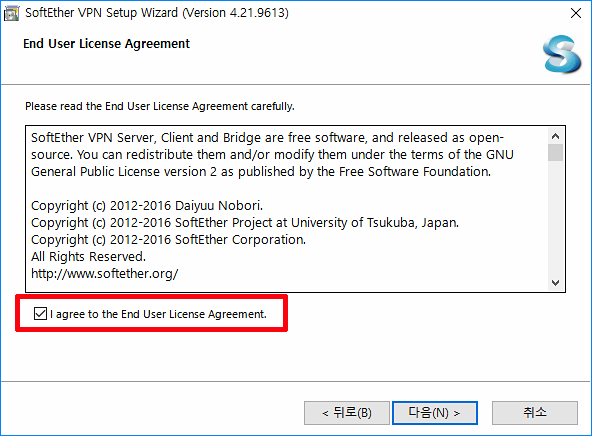Click the Daiyuu Nobori copyright line
This screenshot has width=592, height=436.
coord(147,206)
